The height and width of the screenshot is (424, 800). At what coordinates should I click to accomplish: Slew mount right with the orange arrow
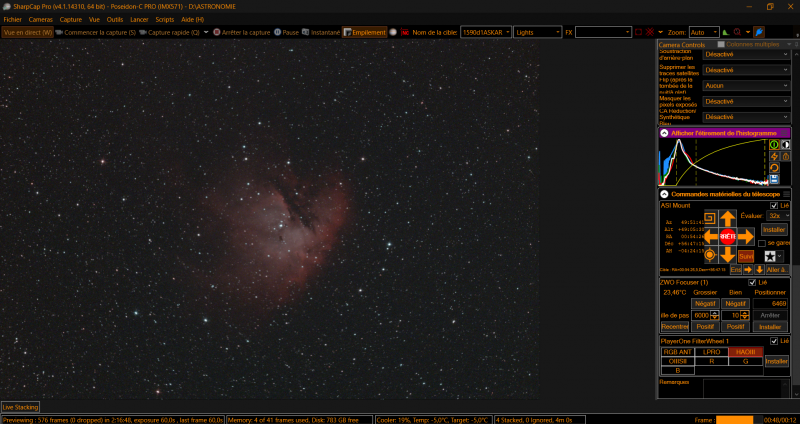746,237
